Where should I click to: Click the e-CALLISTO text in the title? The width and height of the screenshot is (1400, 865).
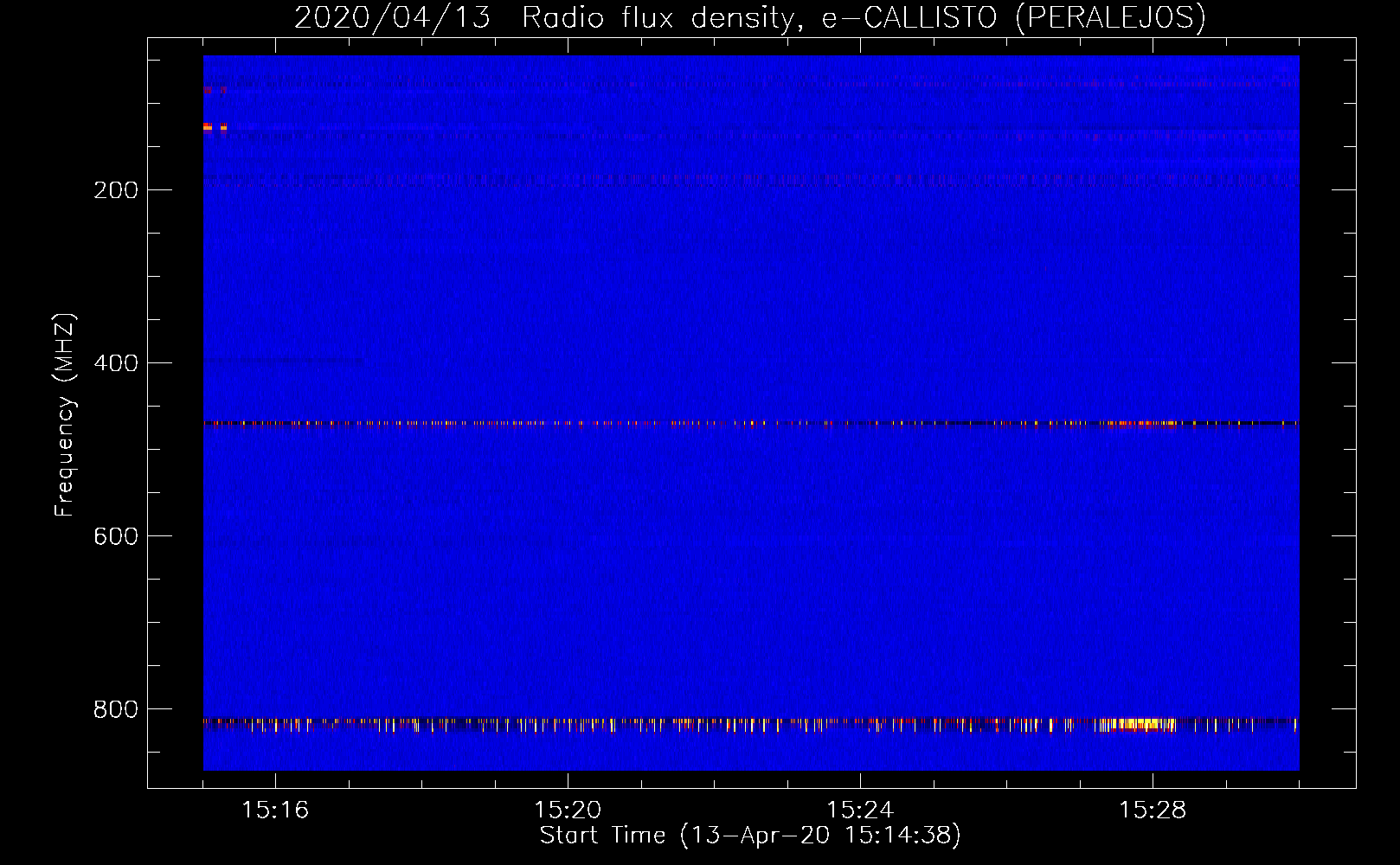(x=909, y=18)
